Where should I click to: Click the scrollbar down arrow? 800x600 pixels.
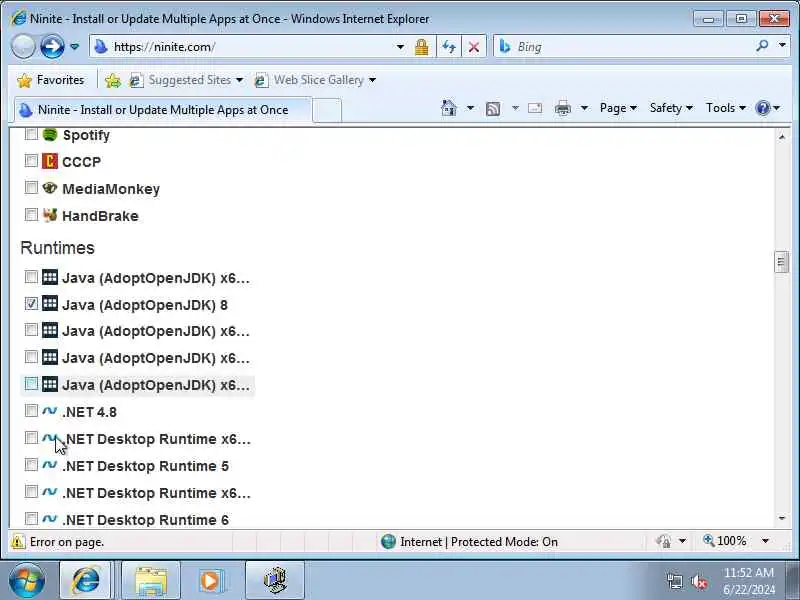pyautogui.click(x=782, y=518)
